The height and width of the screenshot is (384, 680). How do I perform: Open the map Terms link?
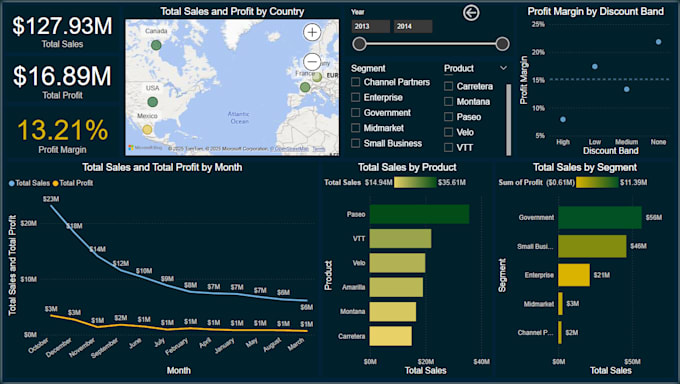tap(319, 149)
